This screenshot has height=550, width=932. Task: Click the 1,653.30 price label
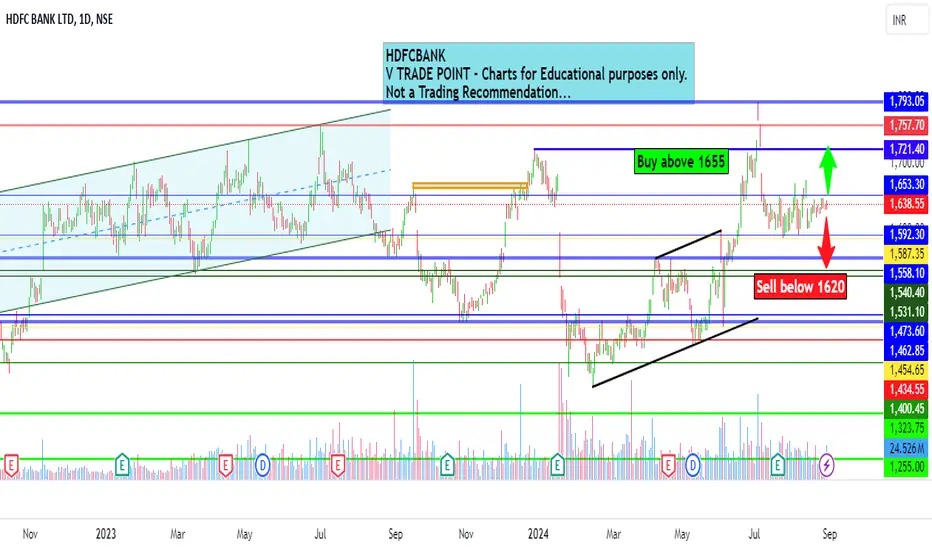coord(906,184)
